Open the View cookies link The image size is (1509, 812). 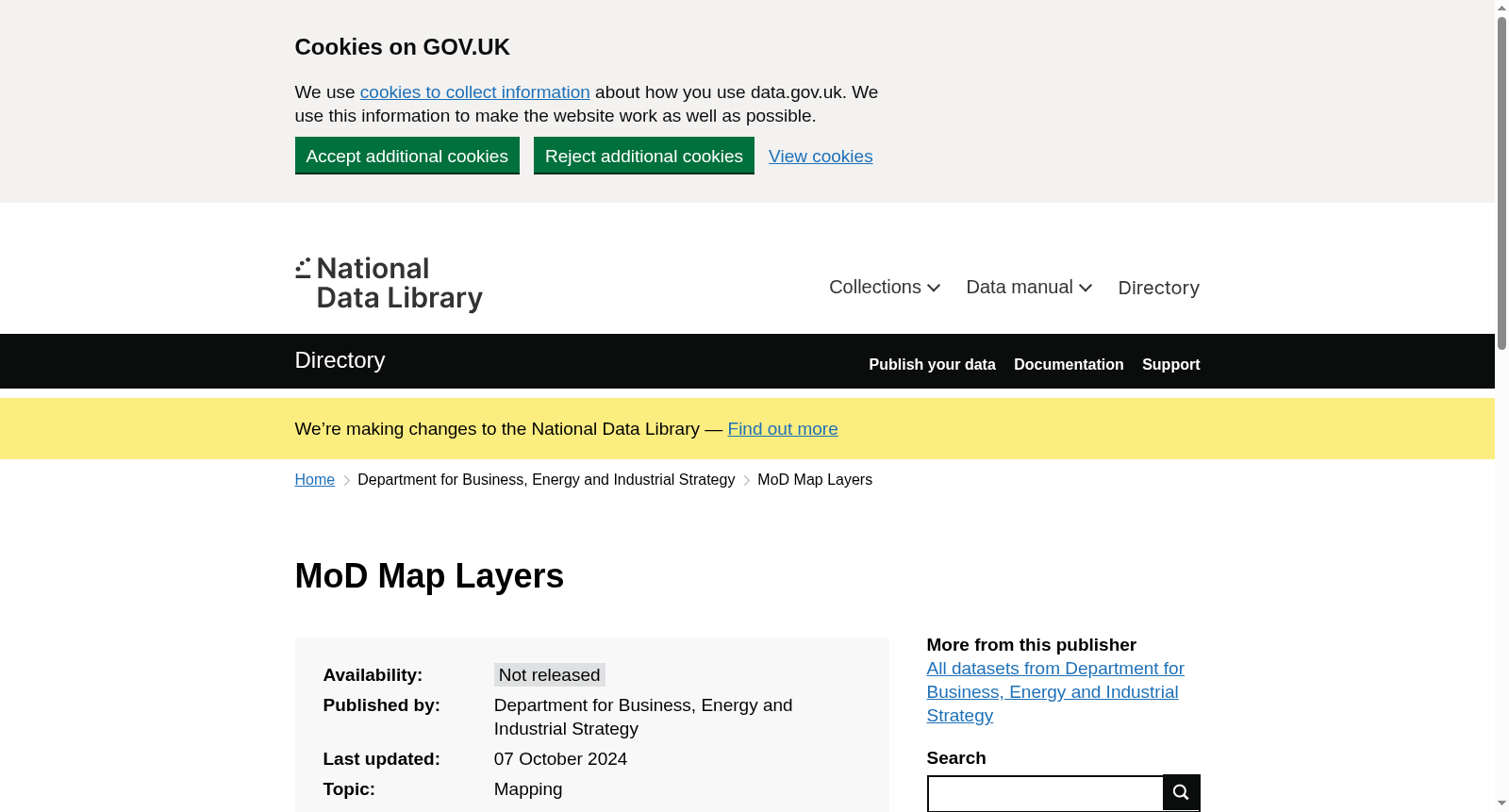click(x=821, y=157)
